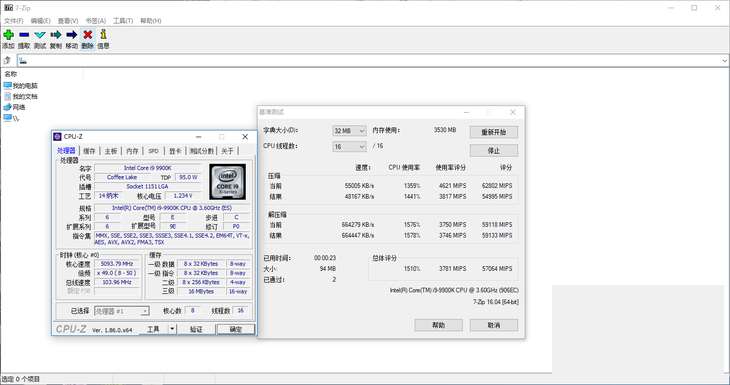Click the bus speed 103.96 MHz value

tap(117, 282)
